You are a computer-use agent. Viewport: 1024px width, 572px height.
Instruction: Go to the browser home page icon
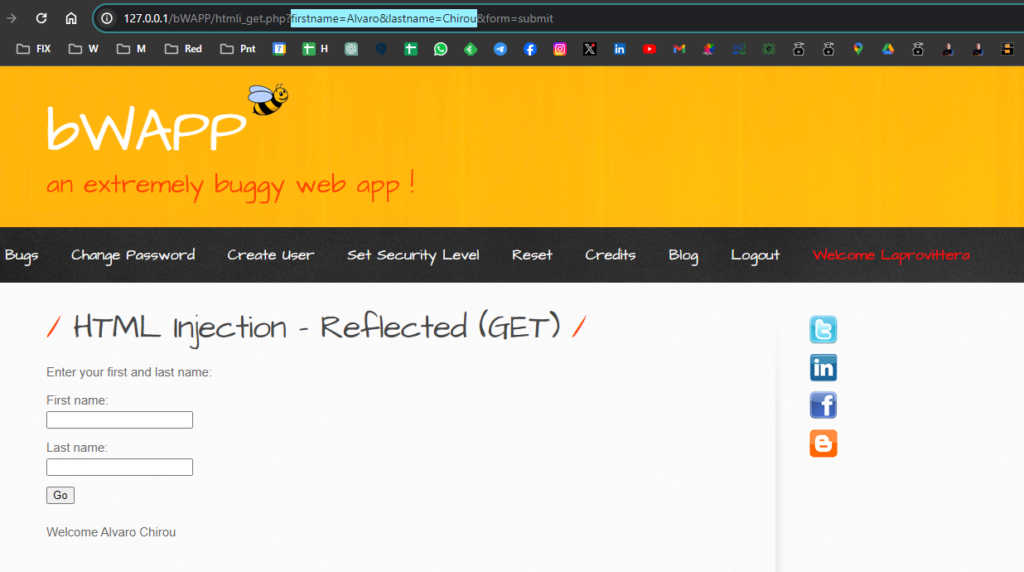(x=71, y=18)
